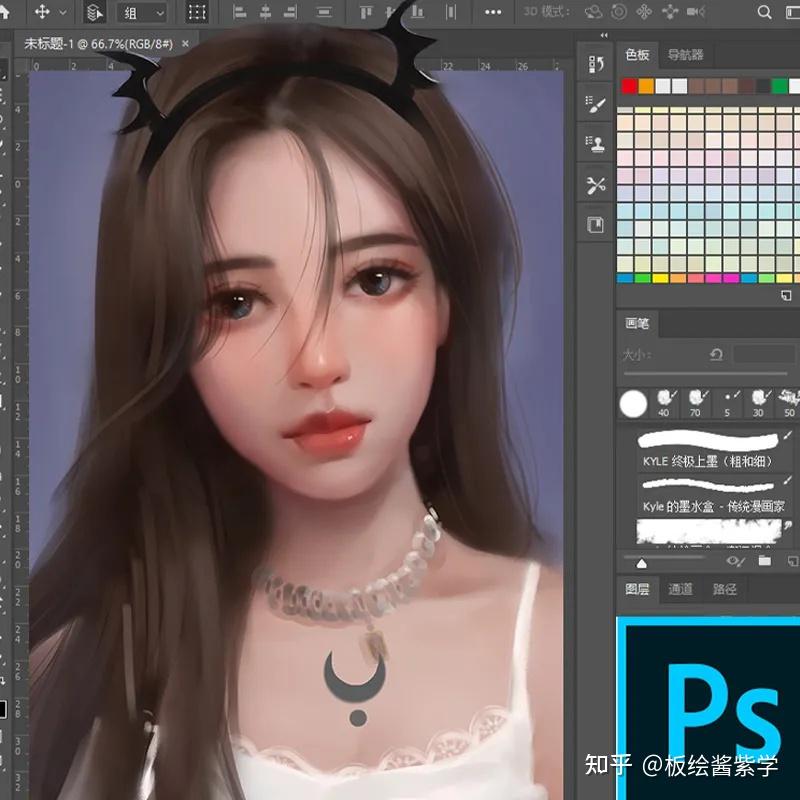Screen dimensions: 800x800
Task: Select the 3D roll camera icon
Action: [619, 12]
